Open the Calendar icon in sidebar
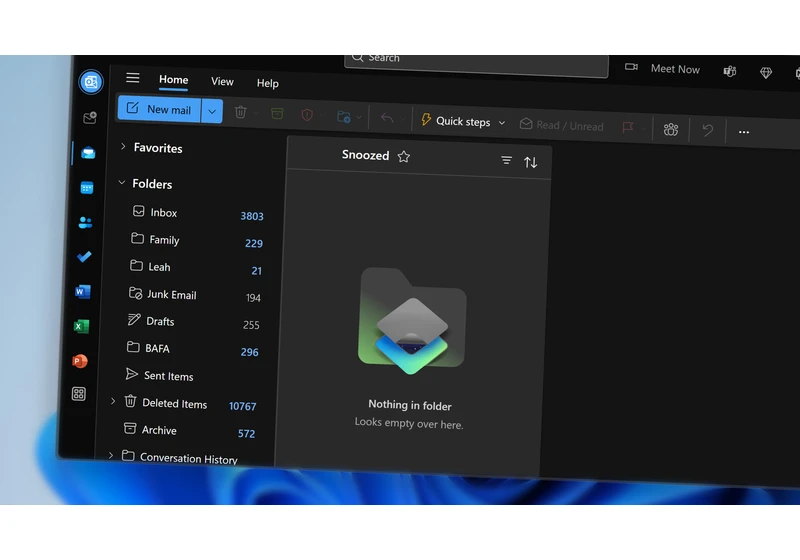This screenshot has width=800, height=560. [x=87, y=188]
